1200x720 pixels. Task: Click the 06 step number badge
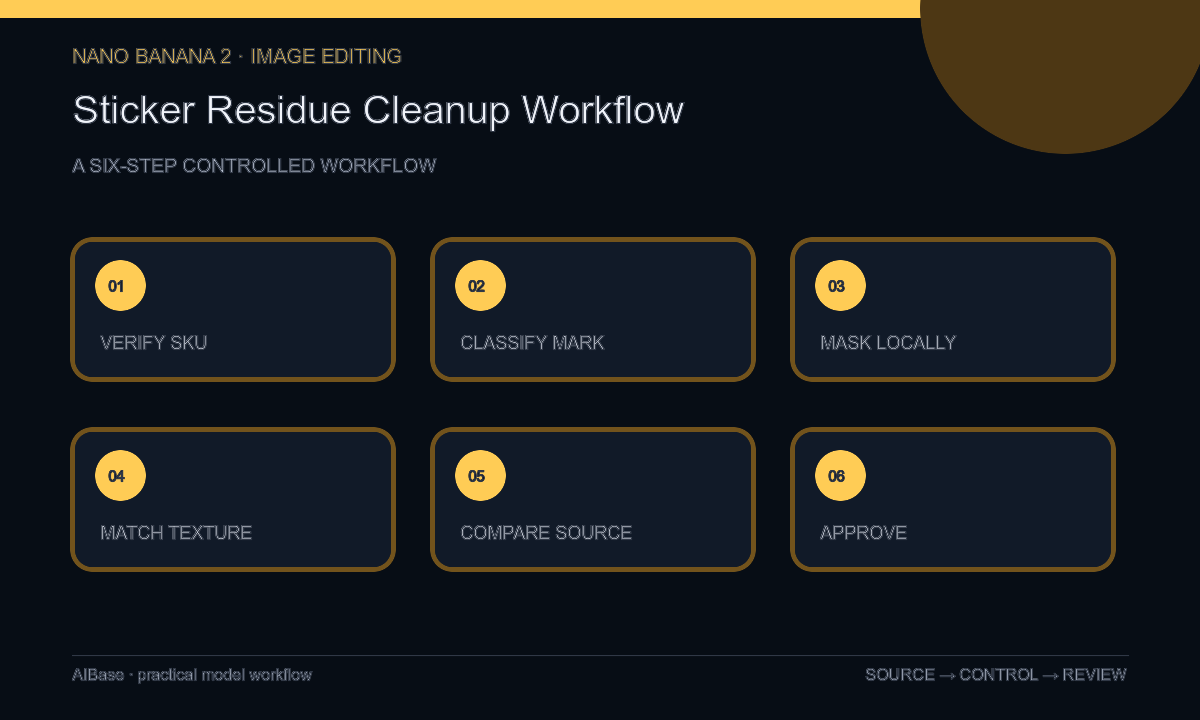pyautogui.click(x=840, y=476)
